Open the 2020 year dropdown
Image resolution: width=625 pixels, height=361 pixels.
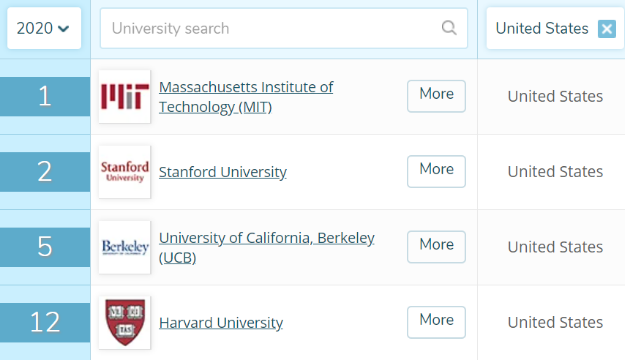pyautogui.click(x=44, y=28)
